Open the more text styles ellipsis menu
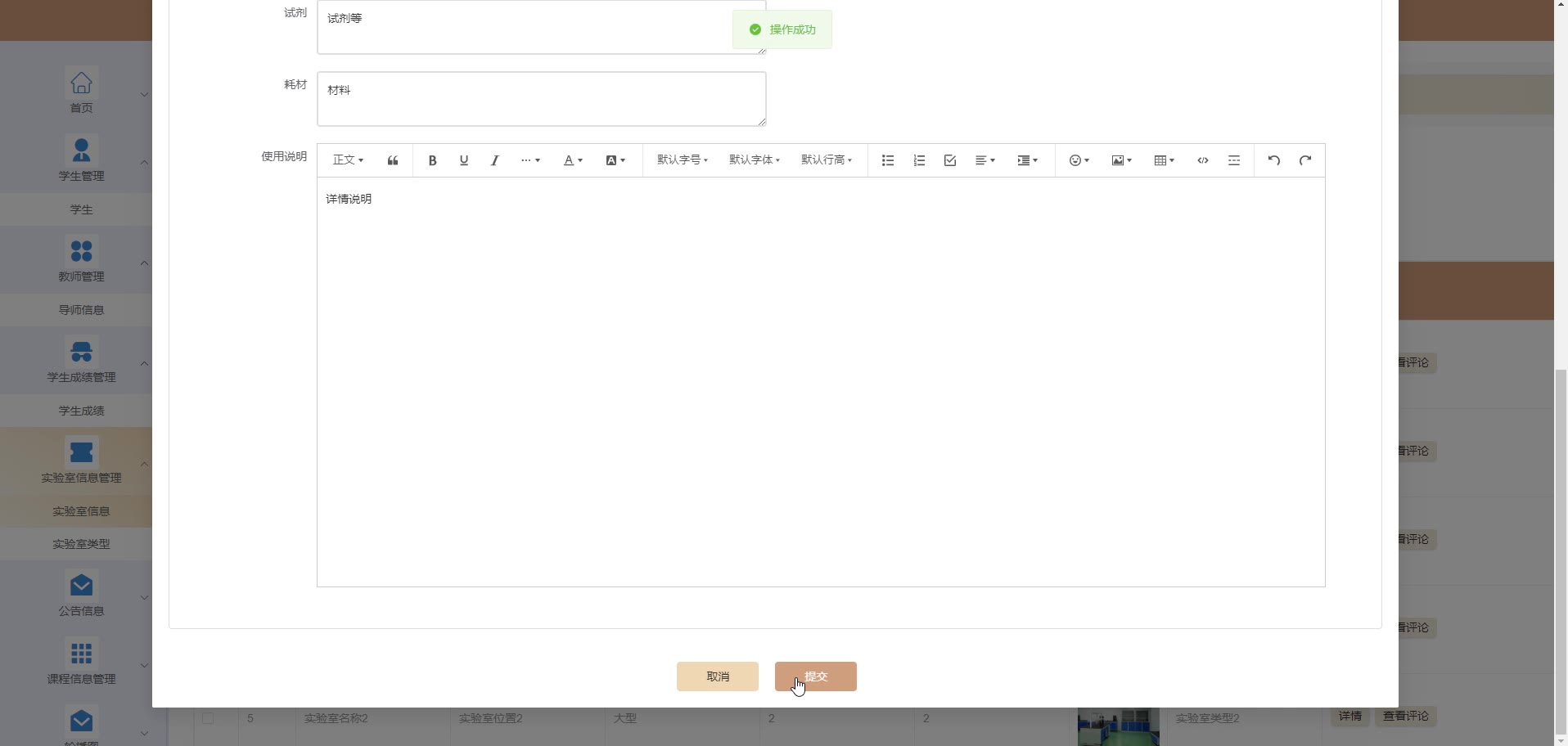The width and height of the screenshot is (1568, 746). (530, 160)
